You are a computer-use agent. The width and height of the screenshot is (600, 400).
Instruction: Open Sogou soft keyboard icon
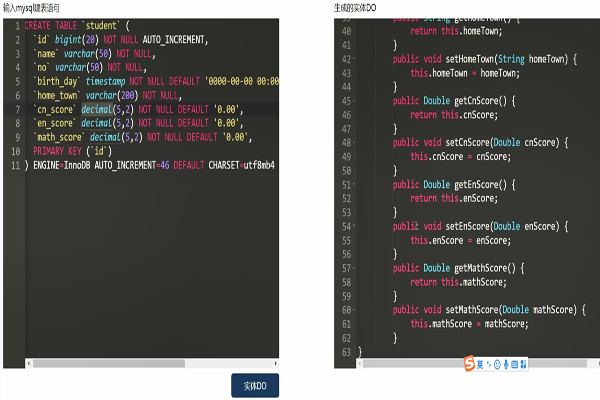coord(515,363)
